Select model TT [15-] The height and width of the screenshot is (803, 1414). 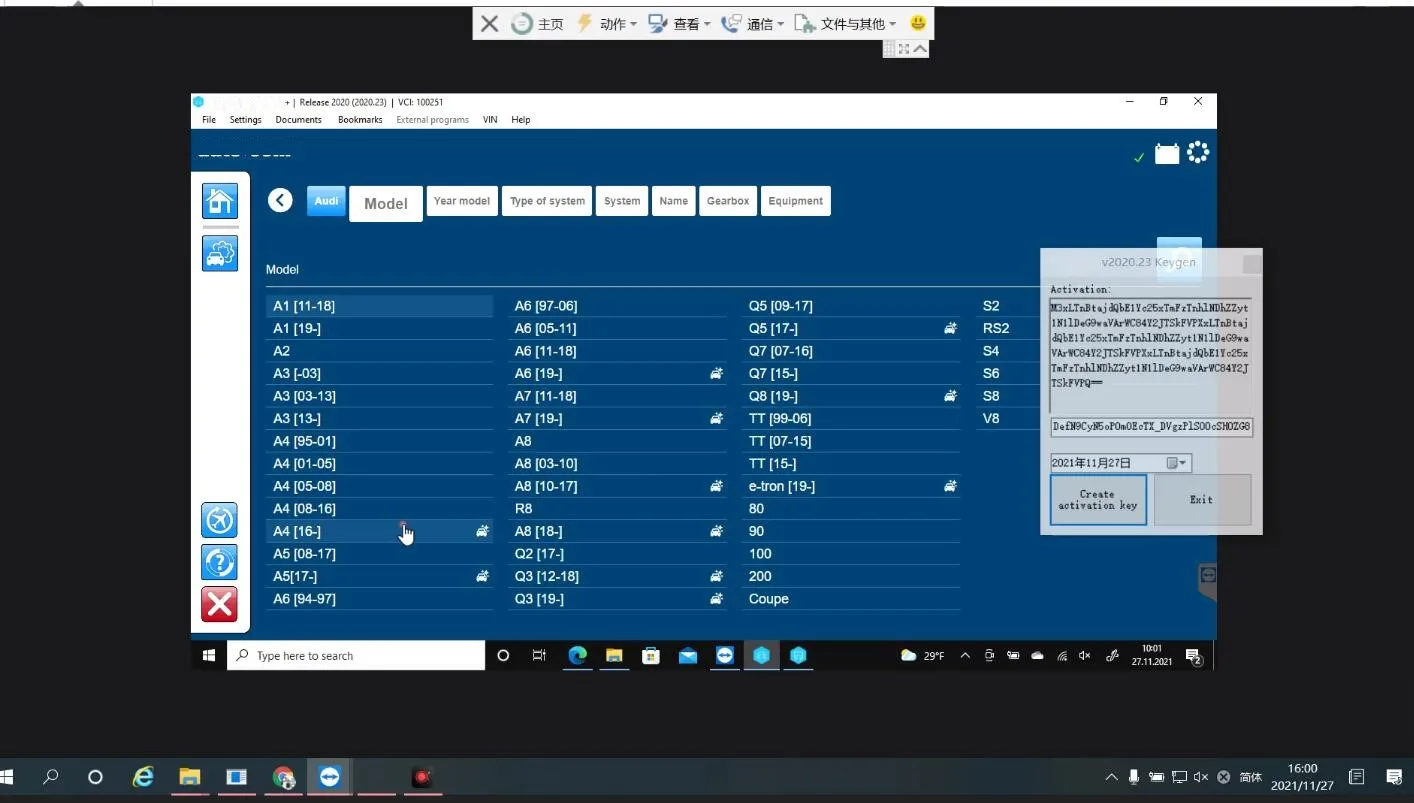point(851,463)
